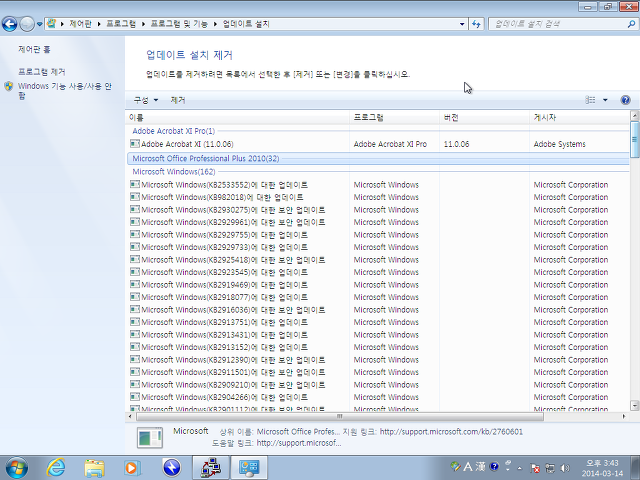Sort by the 이름 column header

pos(237,118)
